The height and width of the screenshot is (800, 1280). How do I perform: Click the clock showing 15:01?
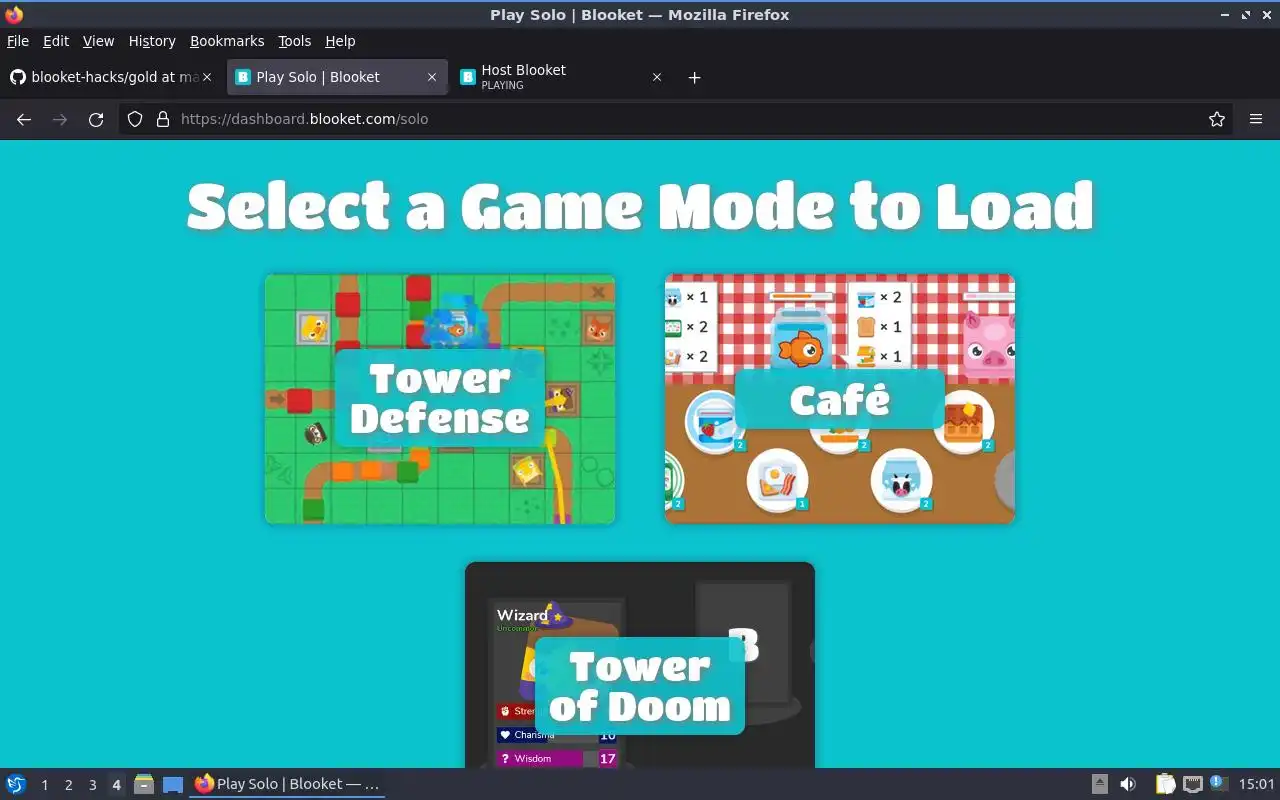[1256, 784]
